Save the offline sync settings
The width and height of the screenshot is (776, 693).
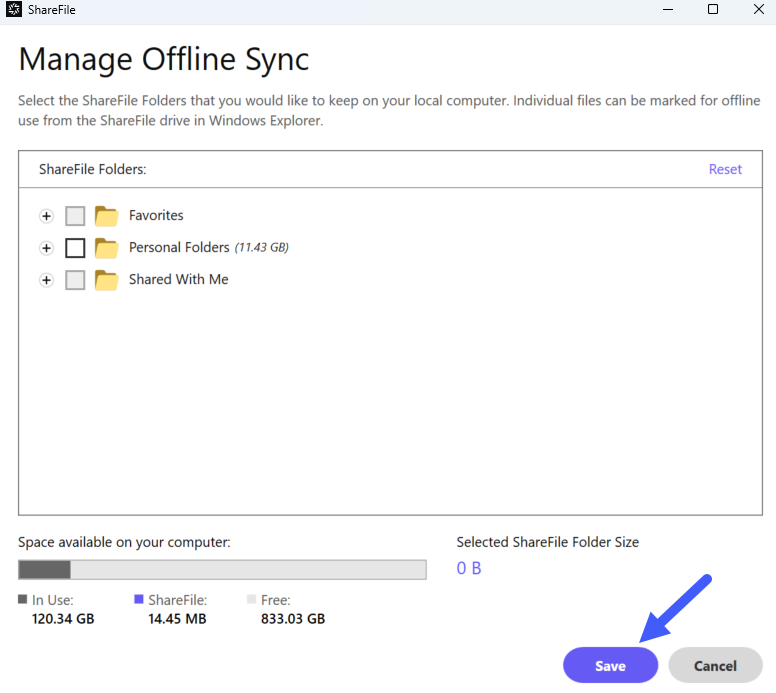click(610, 665)
